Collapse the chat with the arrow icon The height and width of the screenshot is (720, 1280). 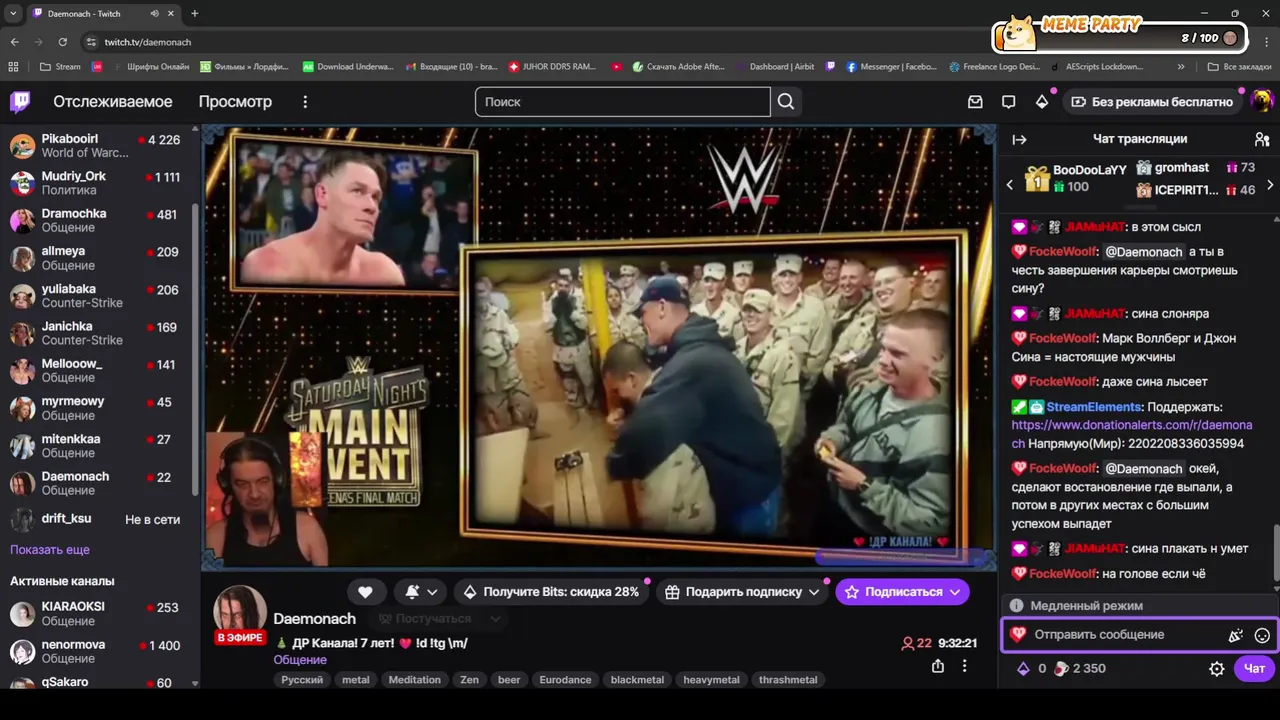(x=1019, y=139)
